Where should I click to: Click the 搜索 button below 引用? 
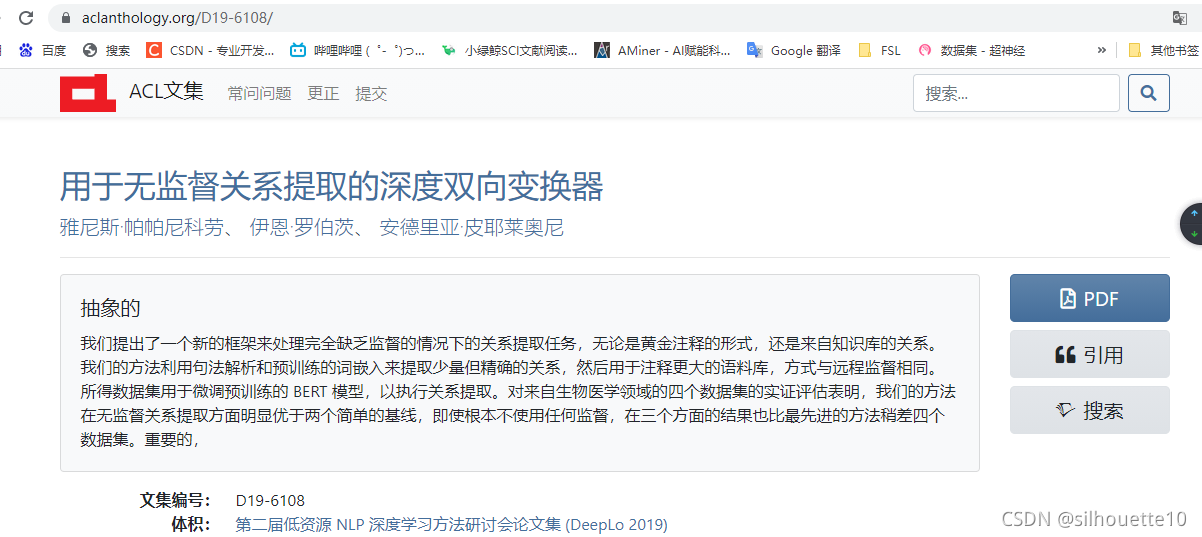[x=1089, y=410]
